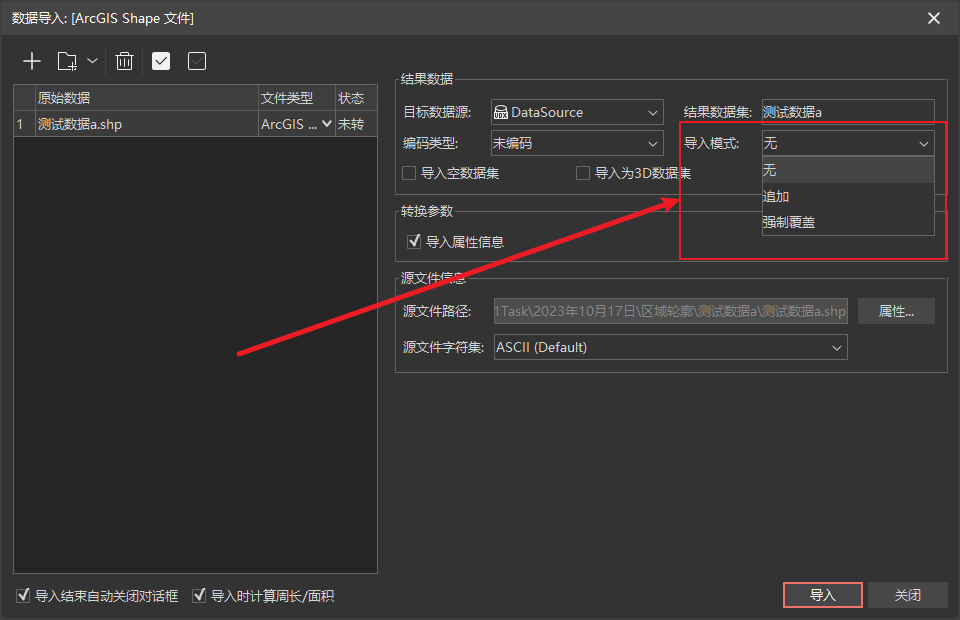Collapse the 导入模式 dropdown

(x=848, y=143)
